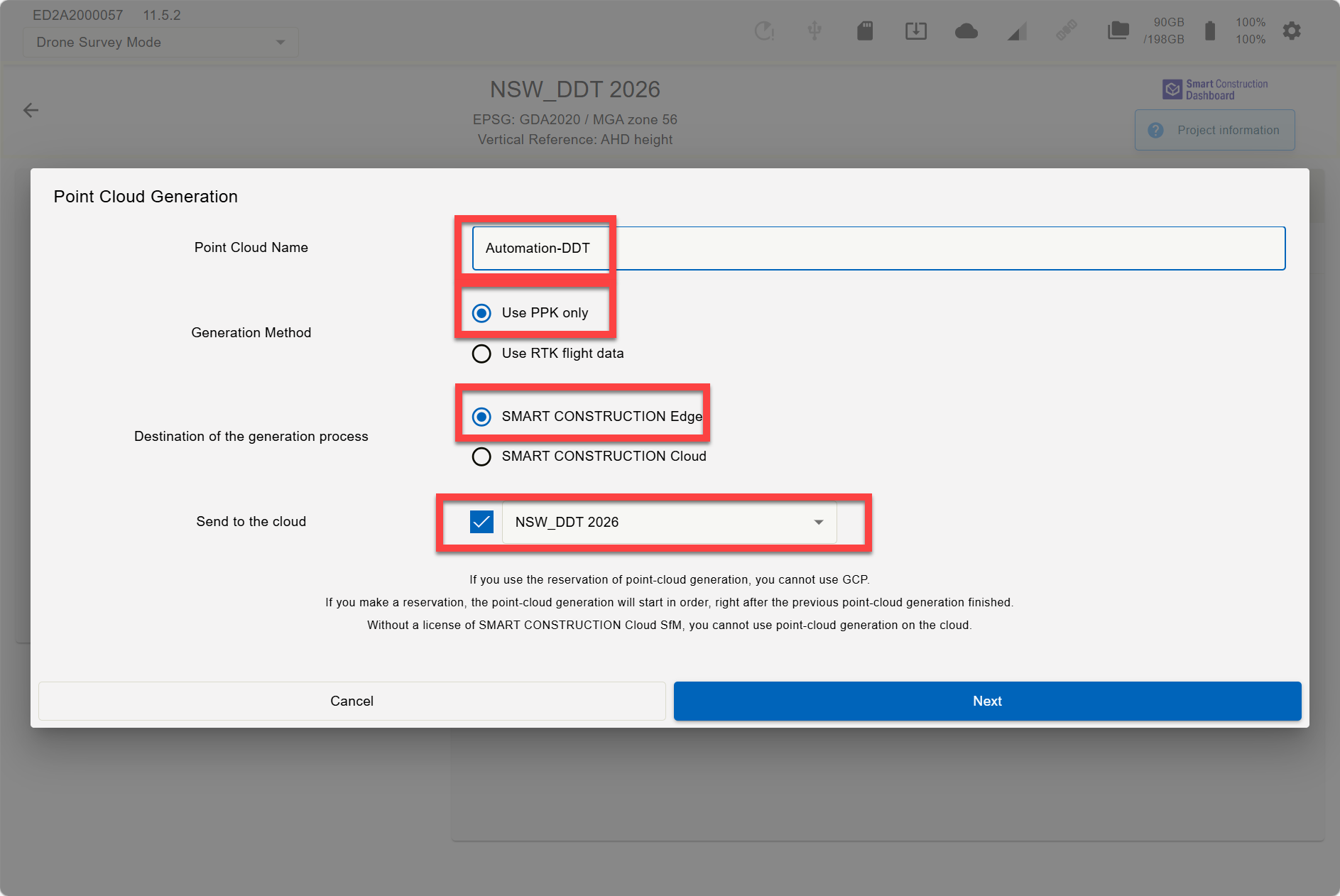Image resolution: width=1340 pixels, height=896 pixels.
Task: Click the SD card icon
Action: coord(865,31)
